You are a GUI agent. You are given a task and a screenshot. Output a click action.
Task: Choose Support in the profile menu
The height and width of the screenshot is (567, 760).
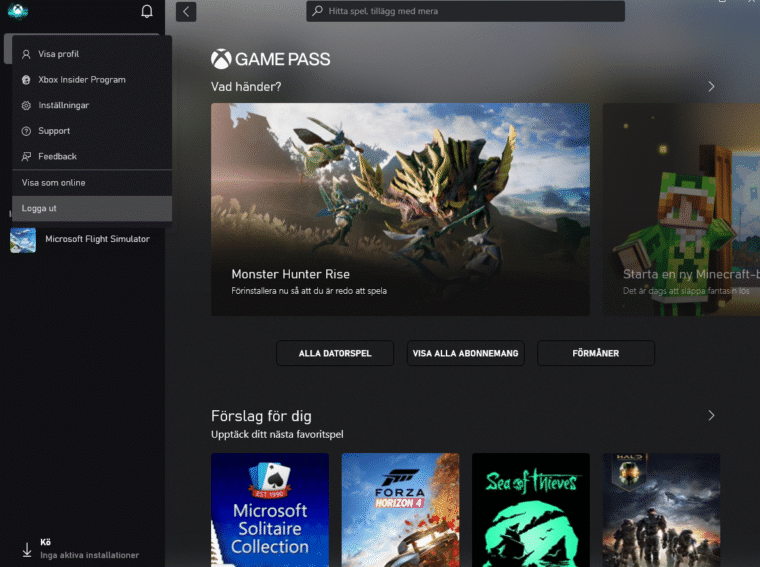(92, 131)
